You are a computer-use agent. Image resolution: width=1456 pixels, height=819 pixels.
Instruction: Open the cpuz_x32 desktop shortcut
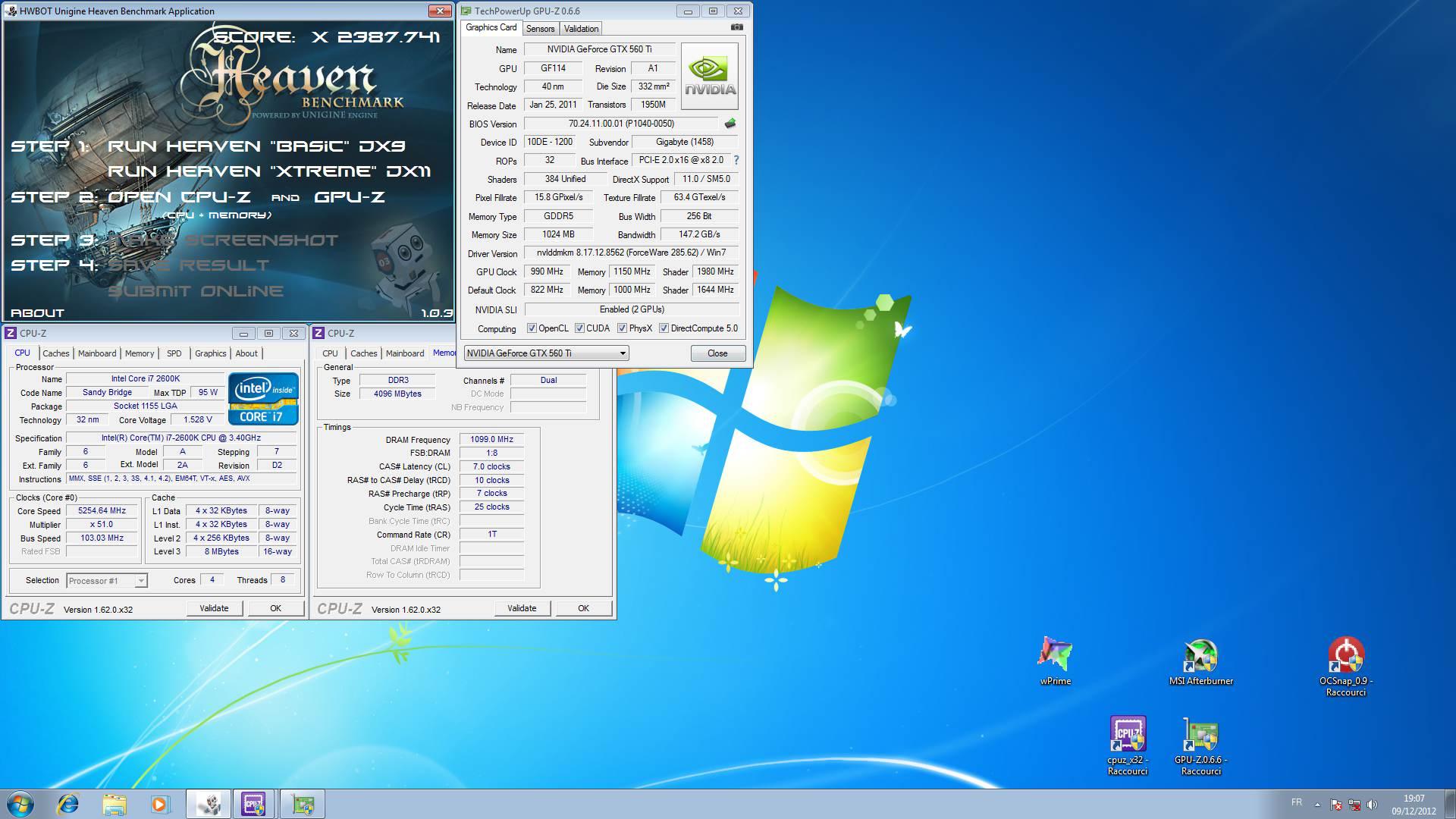1128,745
